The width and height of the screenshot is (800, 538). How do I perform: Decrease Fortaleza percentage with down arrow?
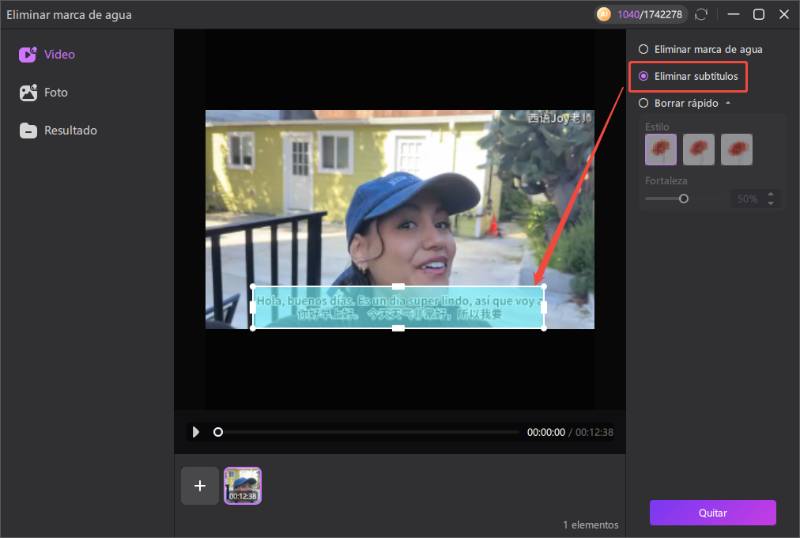click(770, 203)
